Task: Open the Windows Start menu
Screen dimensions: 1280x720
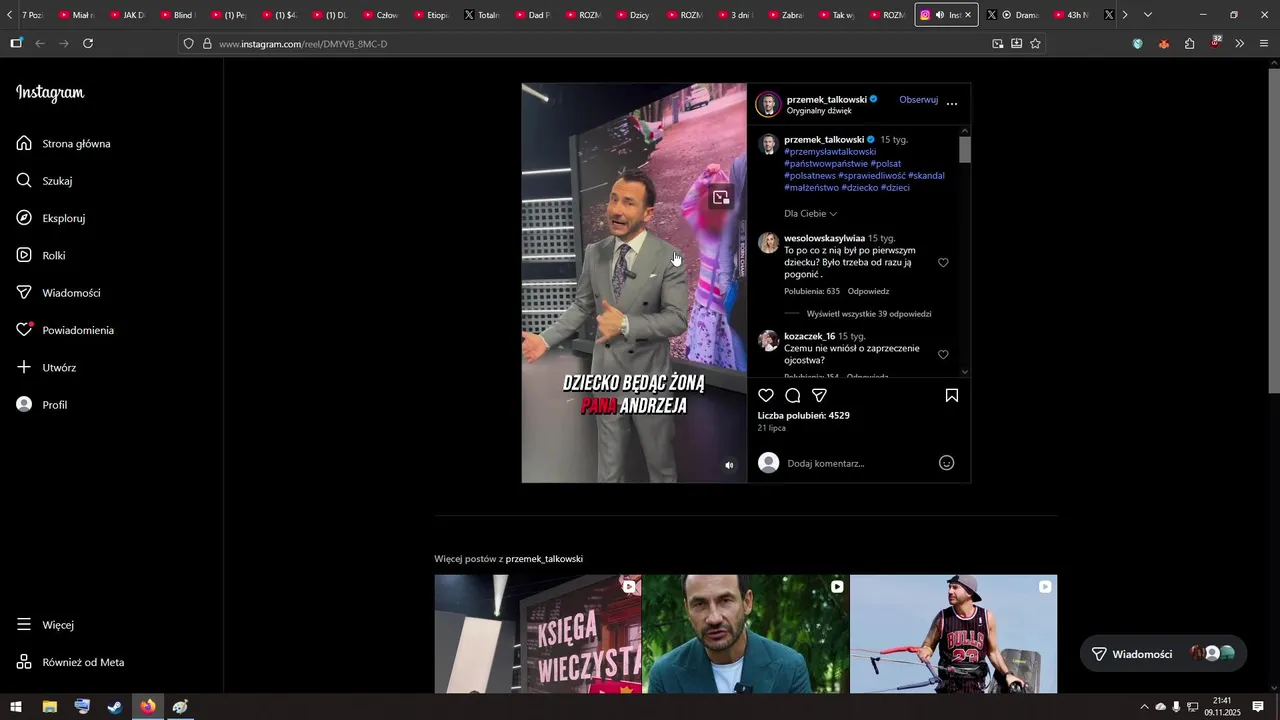Action: pos(16,707)
